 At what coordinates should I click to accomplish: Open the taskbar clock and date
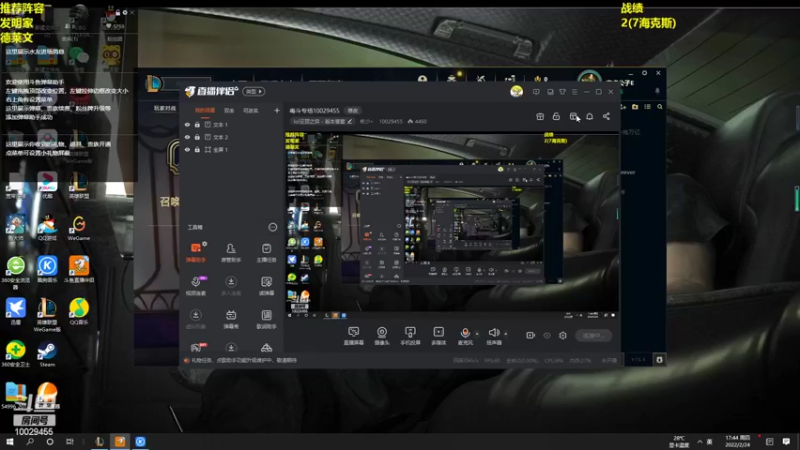coord(738,442)
